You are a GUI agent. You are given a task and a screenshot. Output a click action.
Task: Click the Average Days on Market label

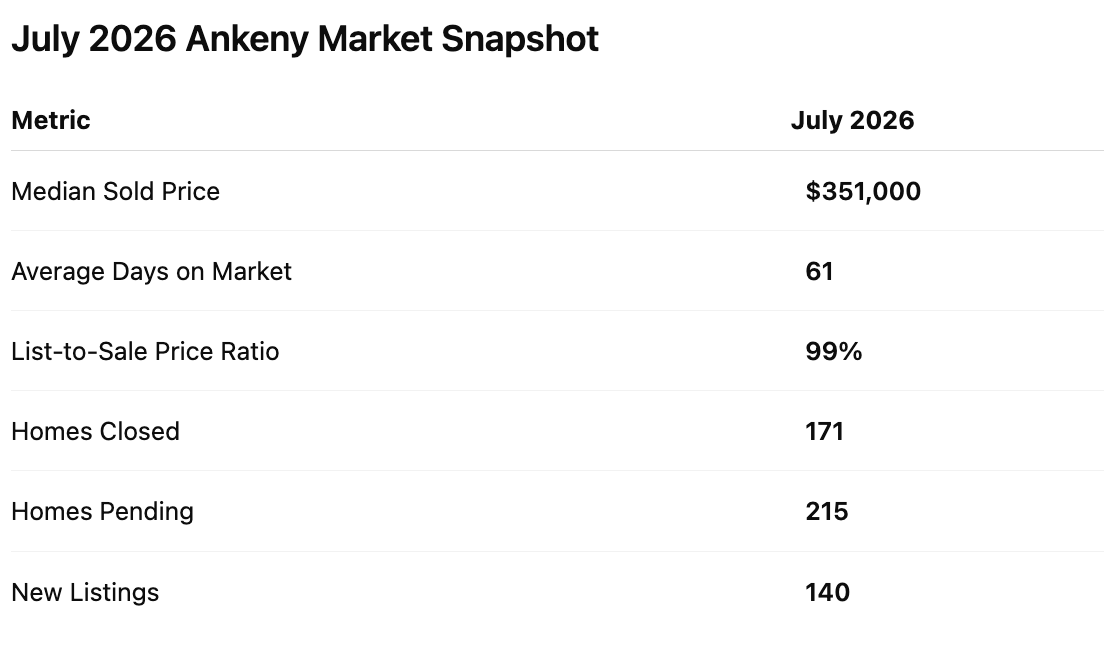click(151, 272)
